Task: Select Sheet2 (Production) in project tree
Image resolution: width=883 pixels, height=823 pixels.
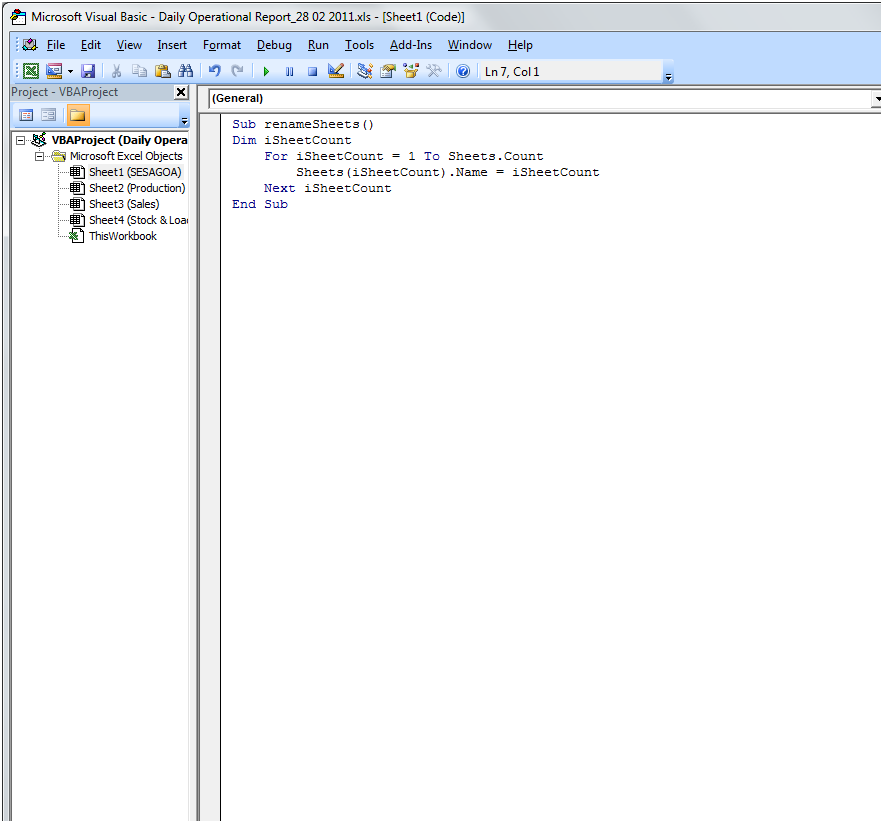Action: pos(136,188)
